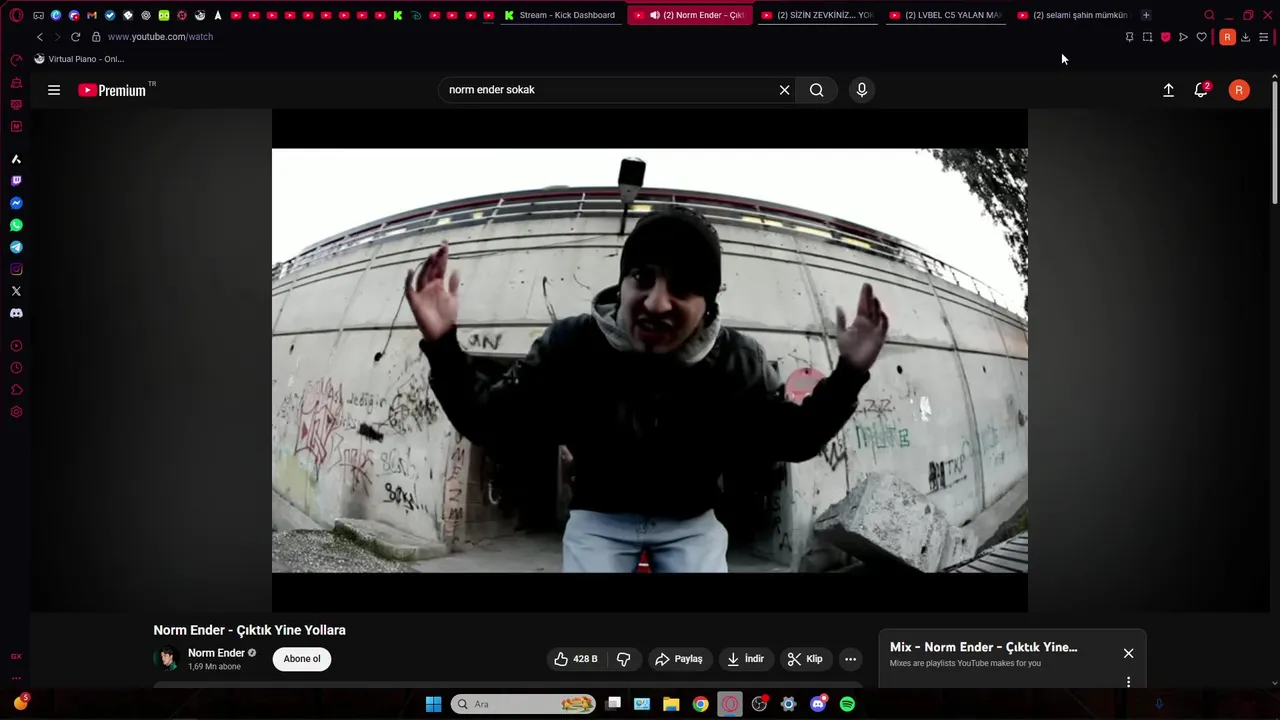This screenshot has width=1280, height=720.
Task: Create a clip with Klip button
Action: 806,659
